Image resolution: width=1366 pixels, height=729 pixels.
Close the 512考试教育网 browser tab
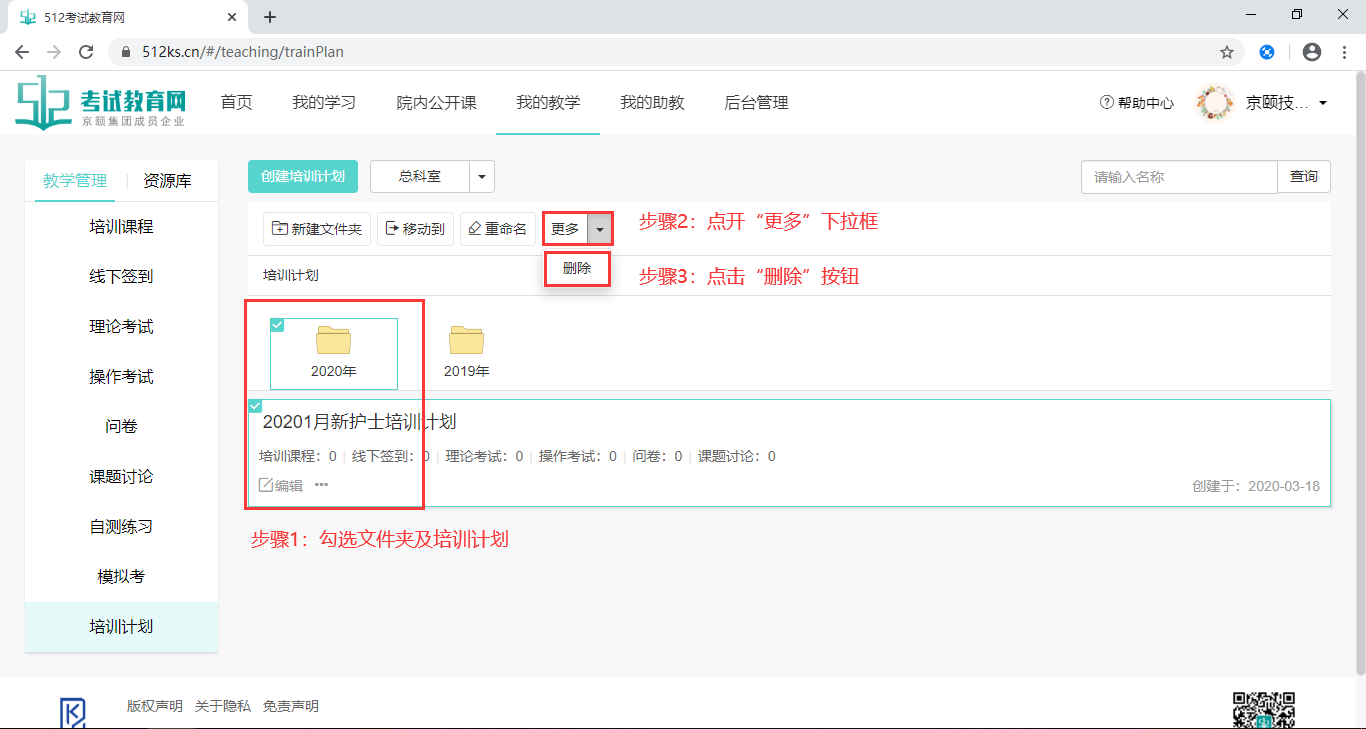(x=232, y=17)
